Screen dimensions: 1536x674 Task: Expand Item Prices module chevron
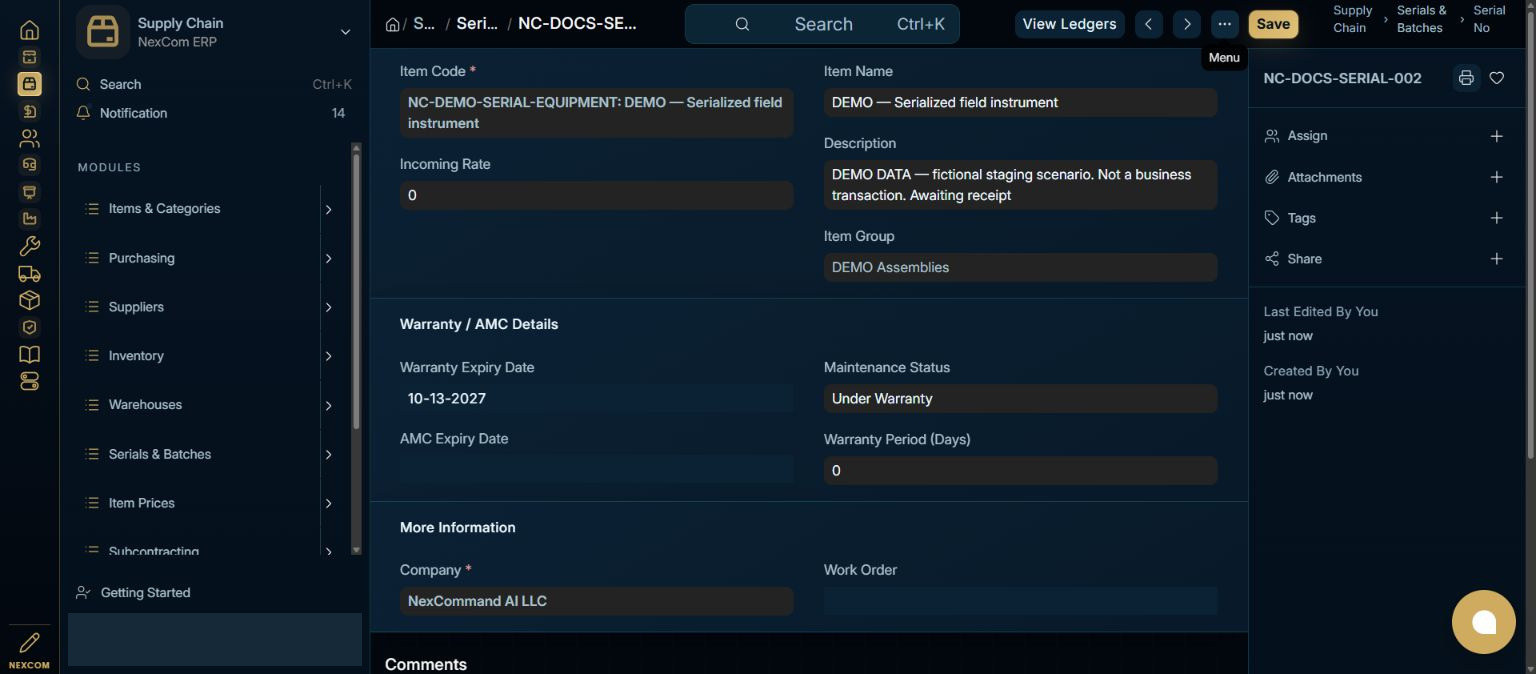click(x=328, y=503)
